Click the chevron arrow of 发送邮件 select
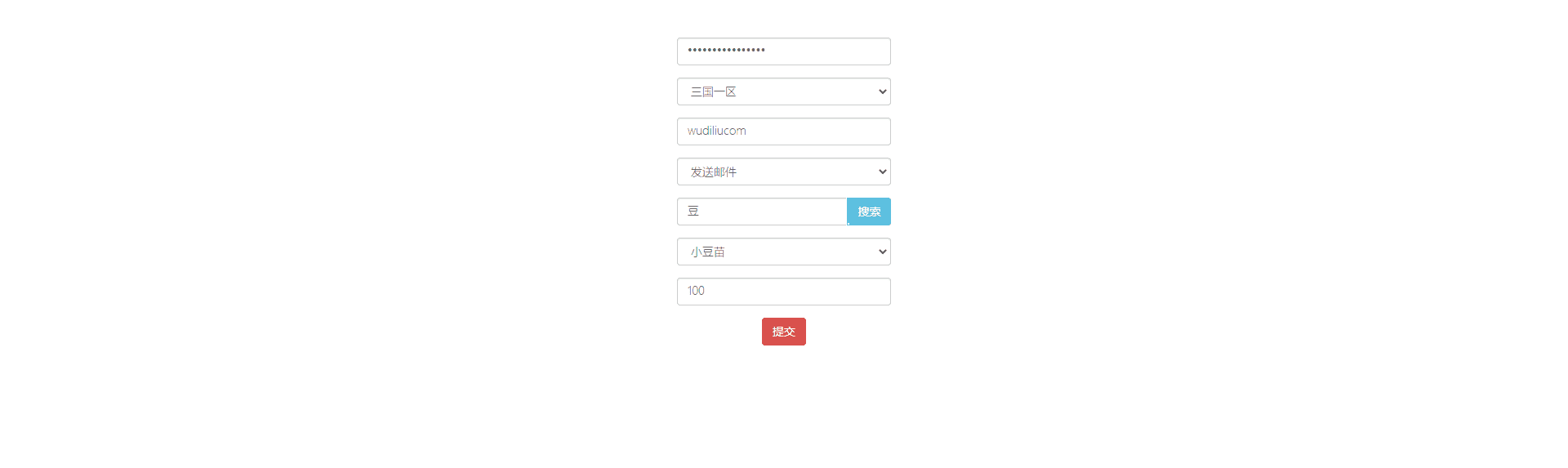This screenshot has width=1568, height=468. tap(882, 172)
